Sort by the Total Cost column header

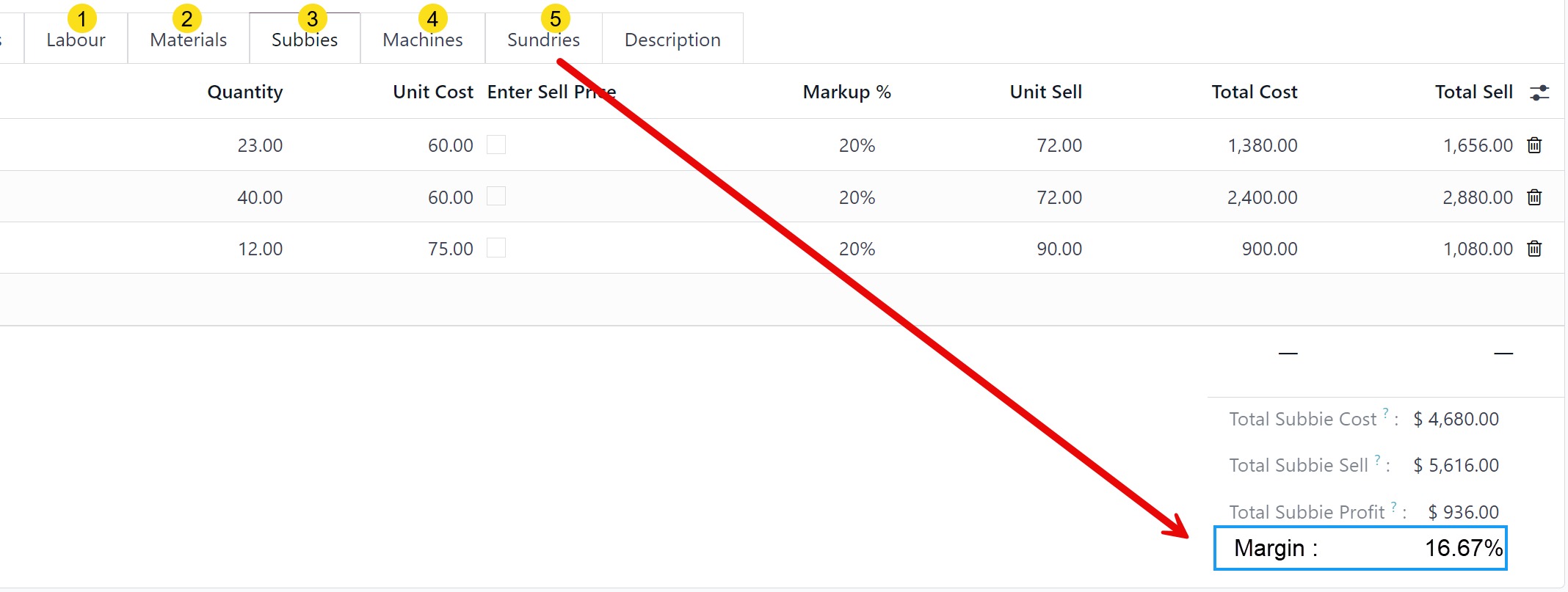point(1254,92)
